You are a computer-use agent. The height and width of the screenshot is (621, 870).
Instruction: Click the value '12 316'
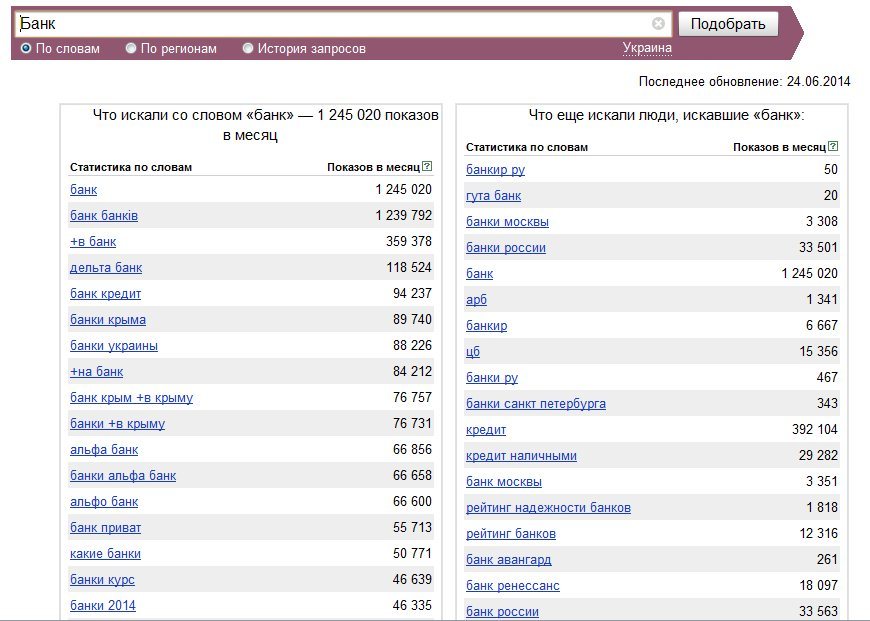pos(818,533)
